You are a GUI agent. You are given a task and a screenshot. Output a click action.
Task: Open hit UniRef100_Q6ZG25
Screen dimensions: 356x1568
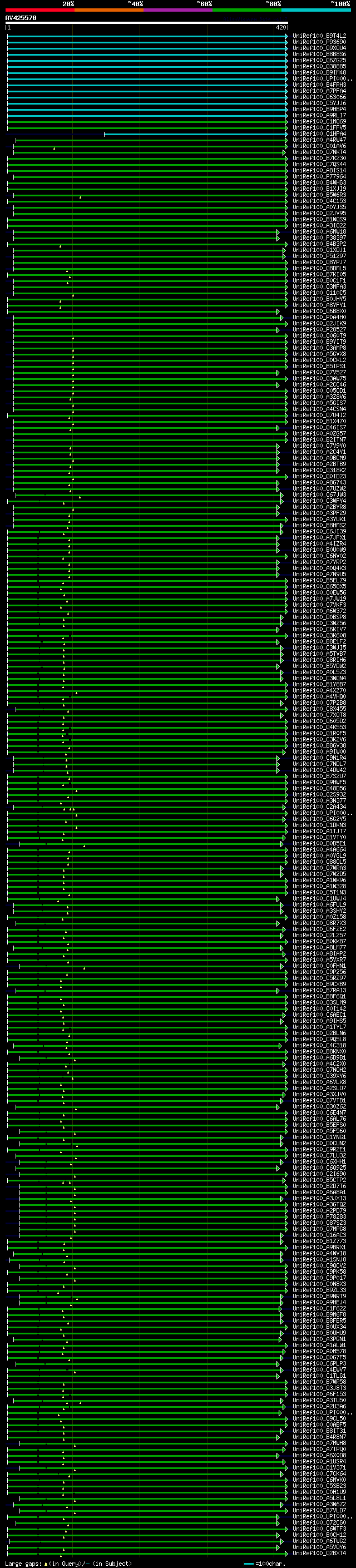(x=319, y=60)
